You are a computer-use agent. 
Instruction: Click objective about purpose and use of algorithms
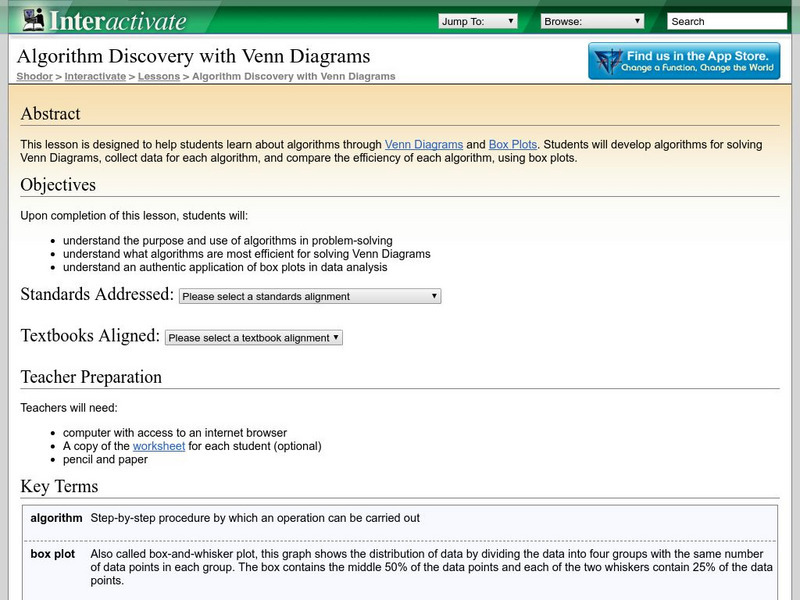[228, 241]
